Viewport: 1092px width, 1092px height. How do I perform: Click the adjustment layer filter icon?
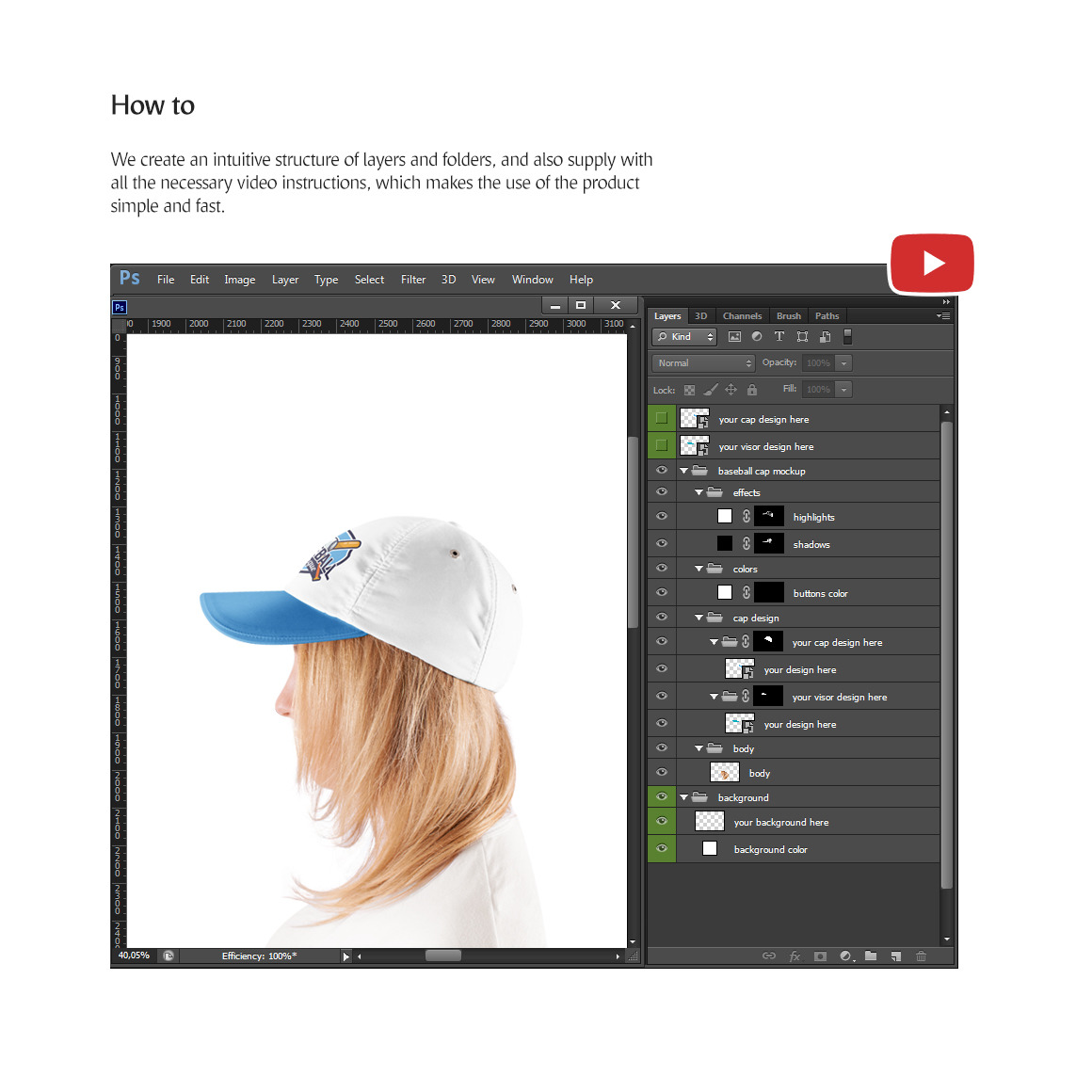(x=757, y=337)
